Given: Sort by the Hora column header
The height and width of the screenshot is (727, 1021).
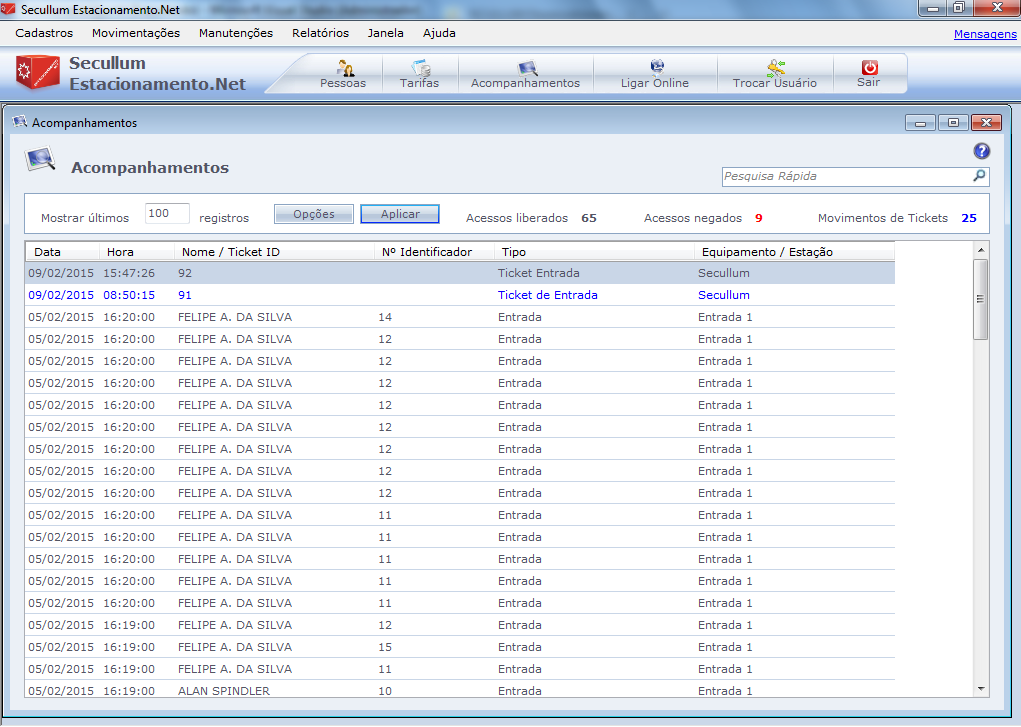Looking at the screenshot, I should [x=136, y=251].
